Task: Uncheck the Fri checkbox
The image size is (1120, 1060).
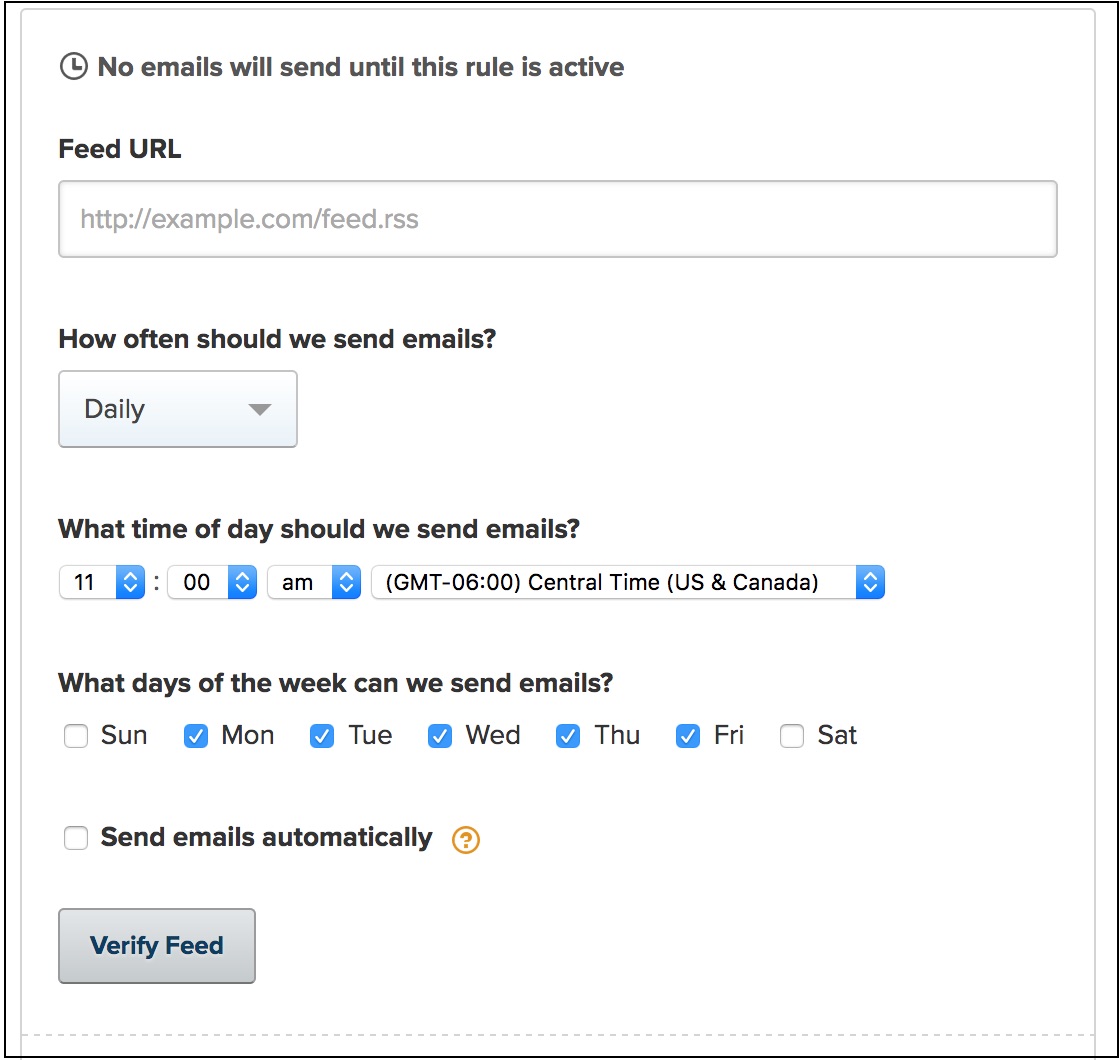Action: [688, 737]
